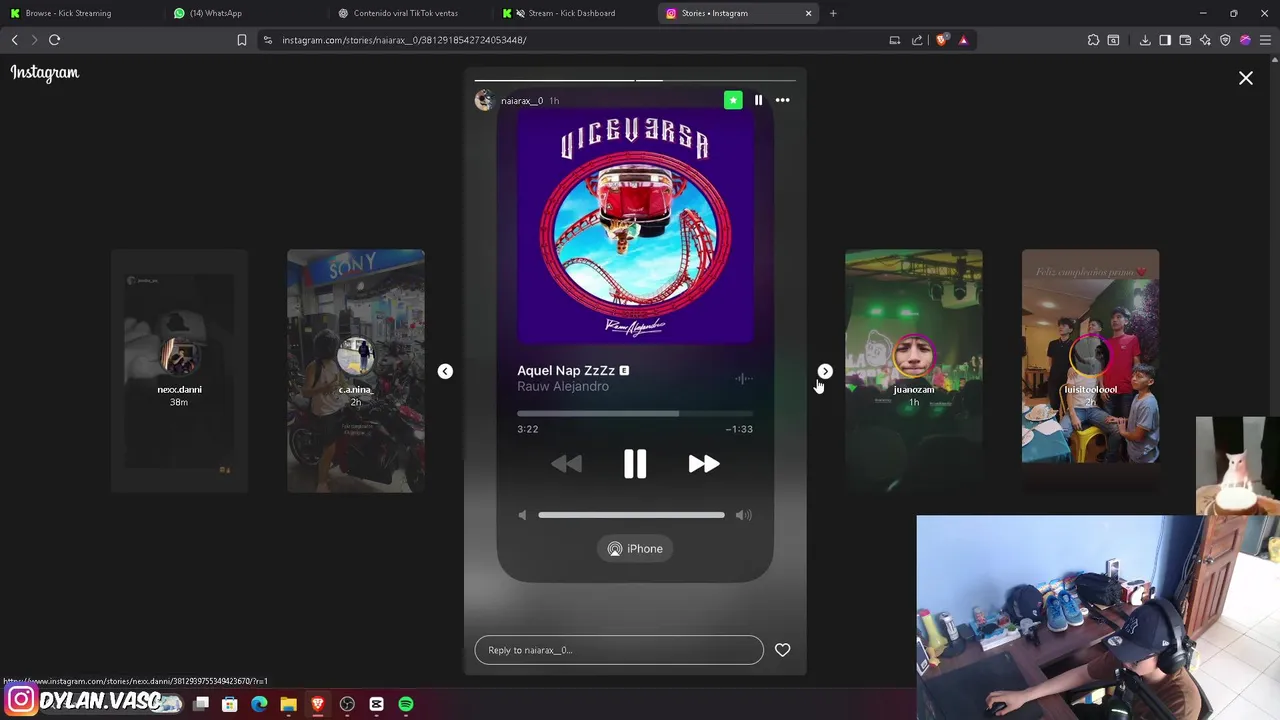Reload the current page
The height and width of the screenshot is (720, 1280).
pyautogui.click(x=54, y=40)
